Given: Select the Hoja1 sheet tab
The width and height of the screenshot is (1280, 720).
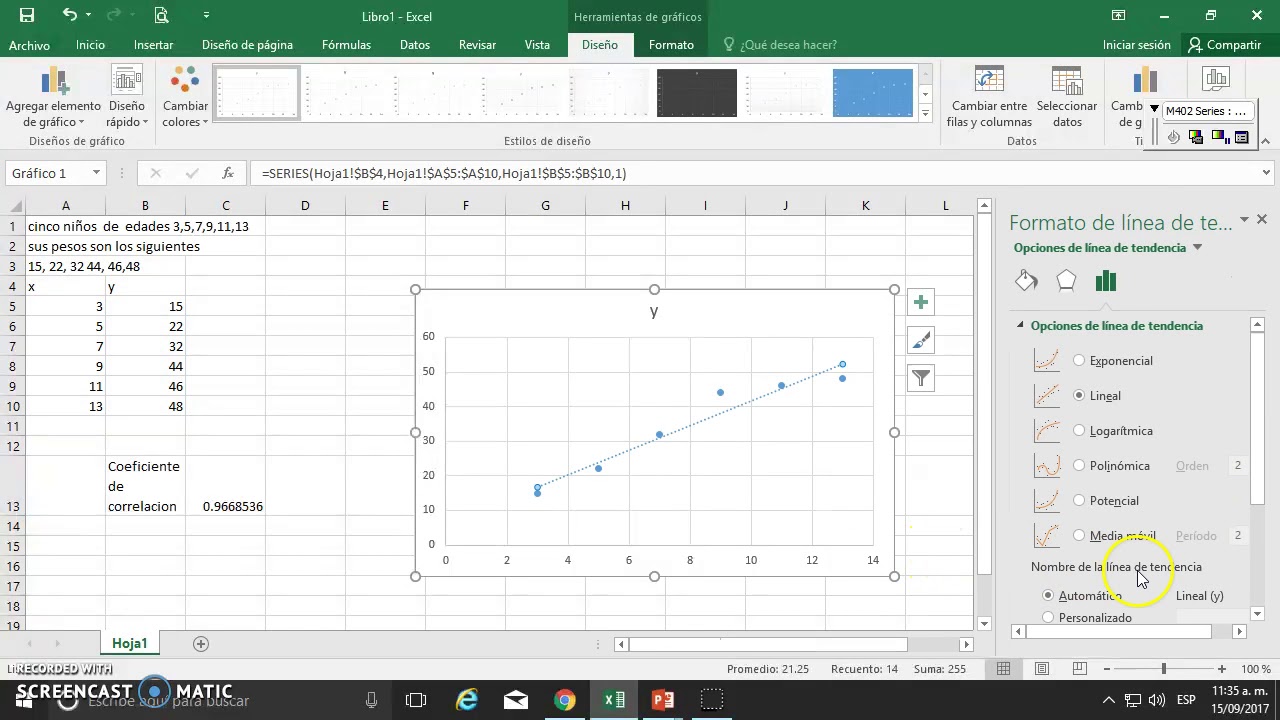Looking at the screenshot, I should click(130, 643).
